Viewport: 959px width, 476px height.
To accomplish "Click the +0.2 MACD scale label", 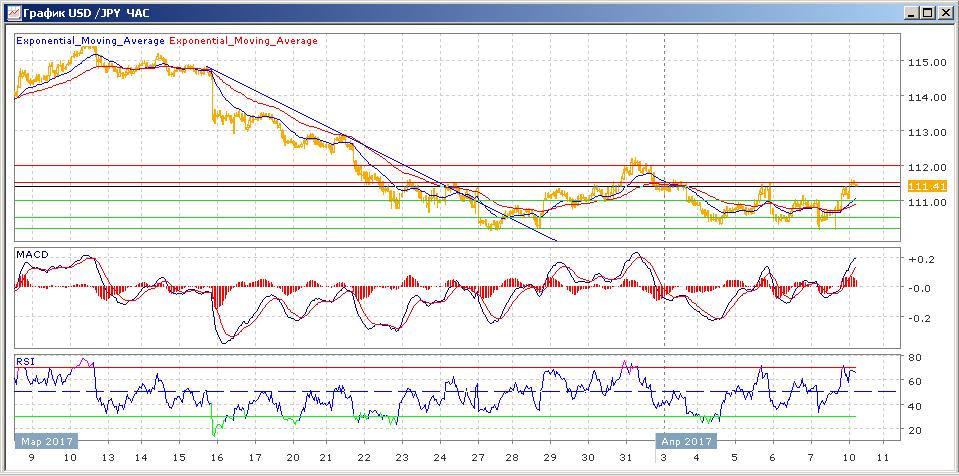I will (919, 259).
